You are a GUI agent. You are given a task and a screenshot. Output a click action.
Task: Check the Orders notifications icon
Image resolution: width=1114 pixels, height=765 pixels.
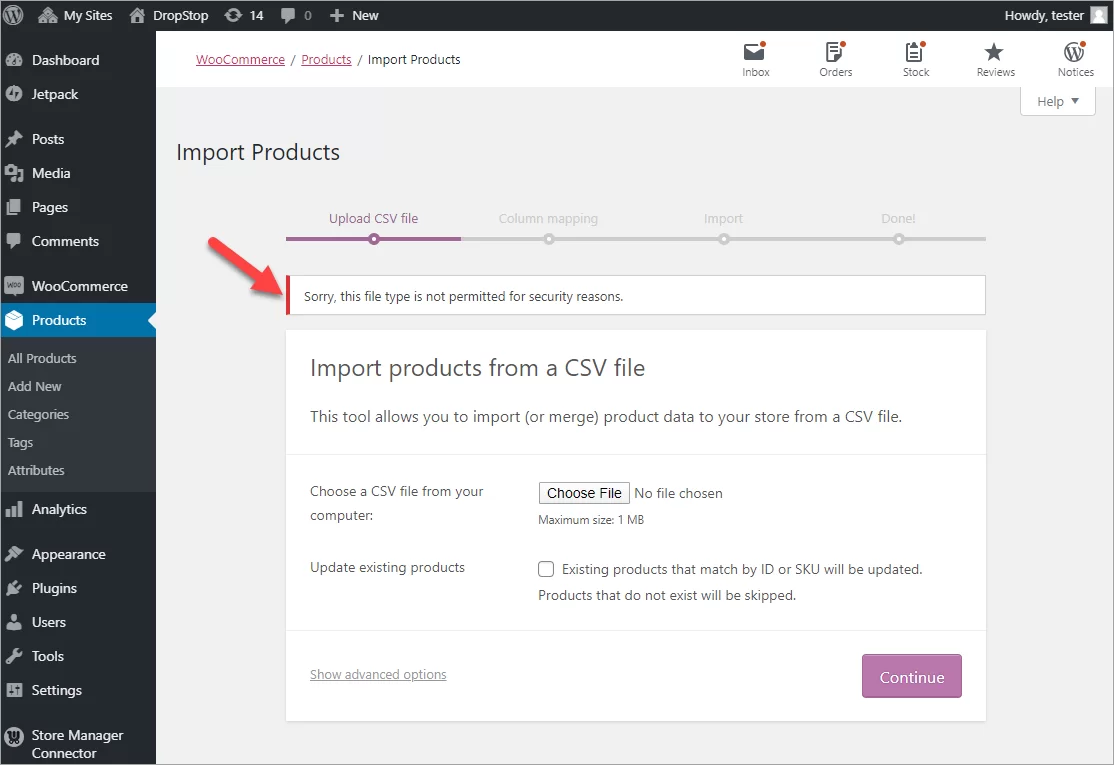point(835,58)
